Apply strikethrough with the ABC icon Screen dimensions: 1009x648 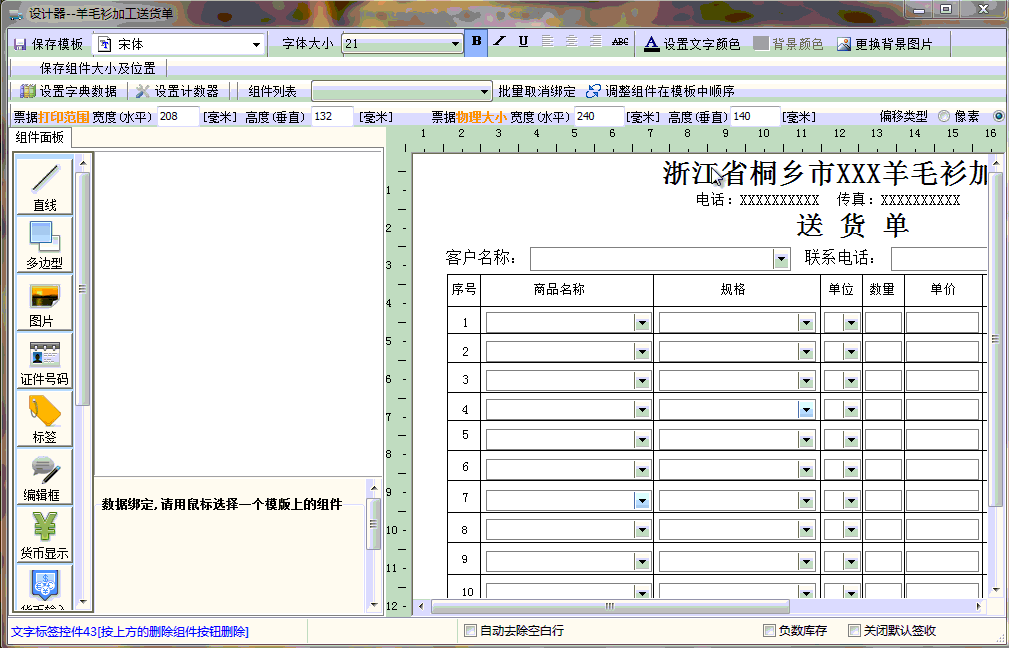click(618, 44)
